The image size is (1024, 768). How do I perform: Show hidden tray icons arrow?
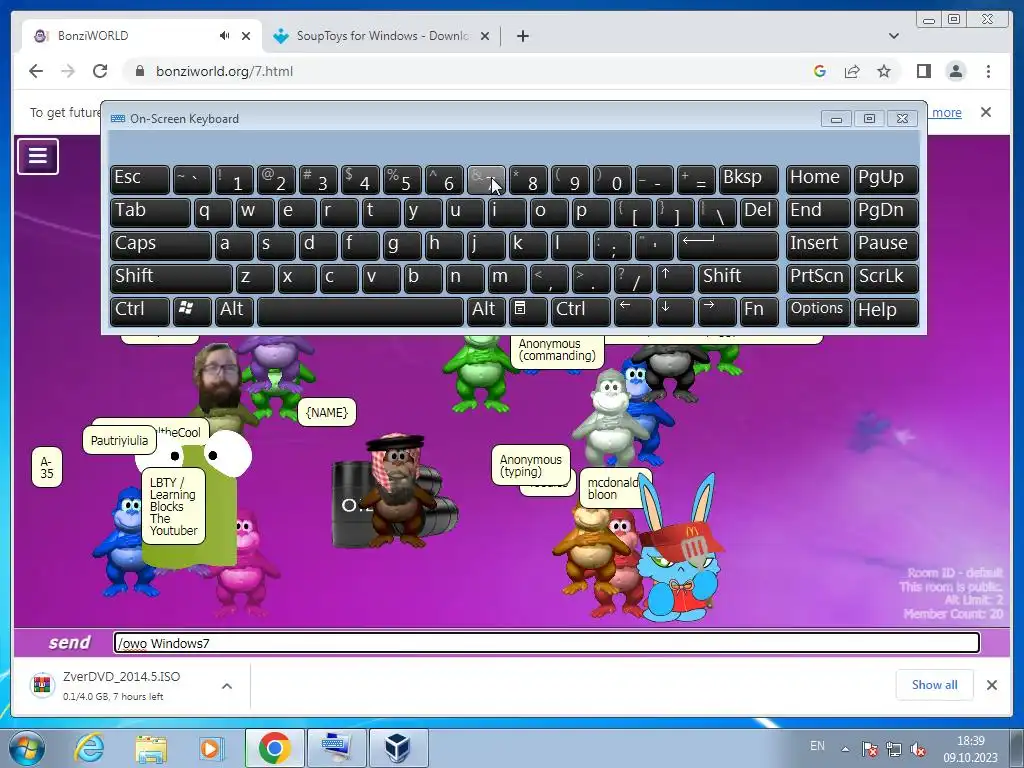pos(845,749)
